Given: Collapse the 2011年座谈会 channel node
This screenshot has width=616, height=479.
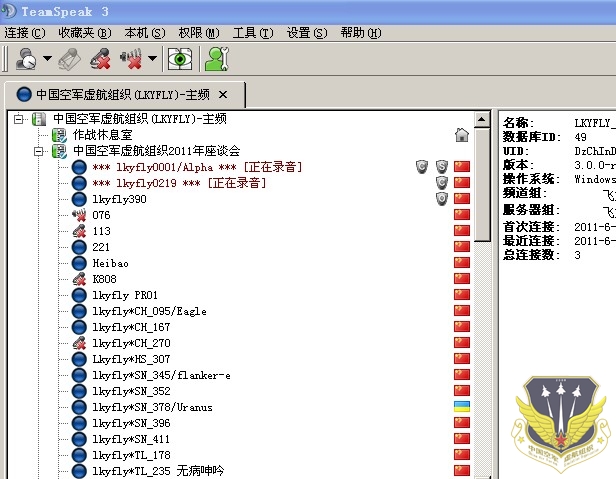Looking at the screenshot, I should [38, 151].
